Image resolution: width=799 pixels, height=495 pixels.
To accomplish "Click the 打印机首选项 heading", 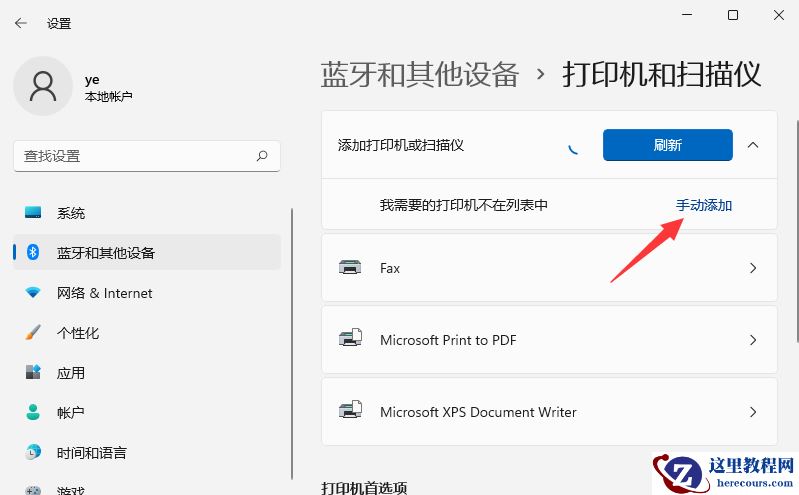I will point(364,488).
